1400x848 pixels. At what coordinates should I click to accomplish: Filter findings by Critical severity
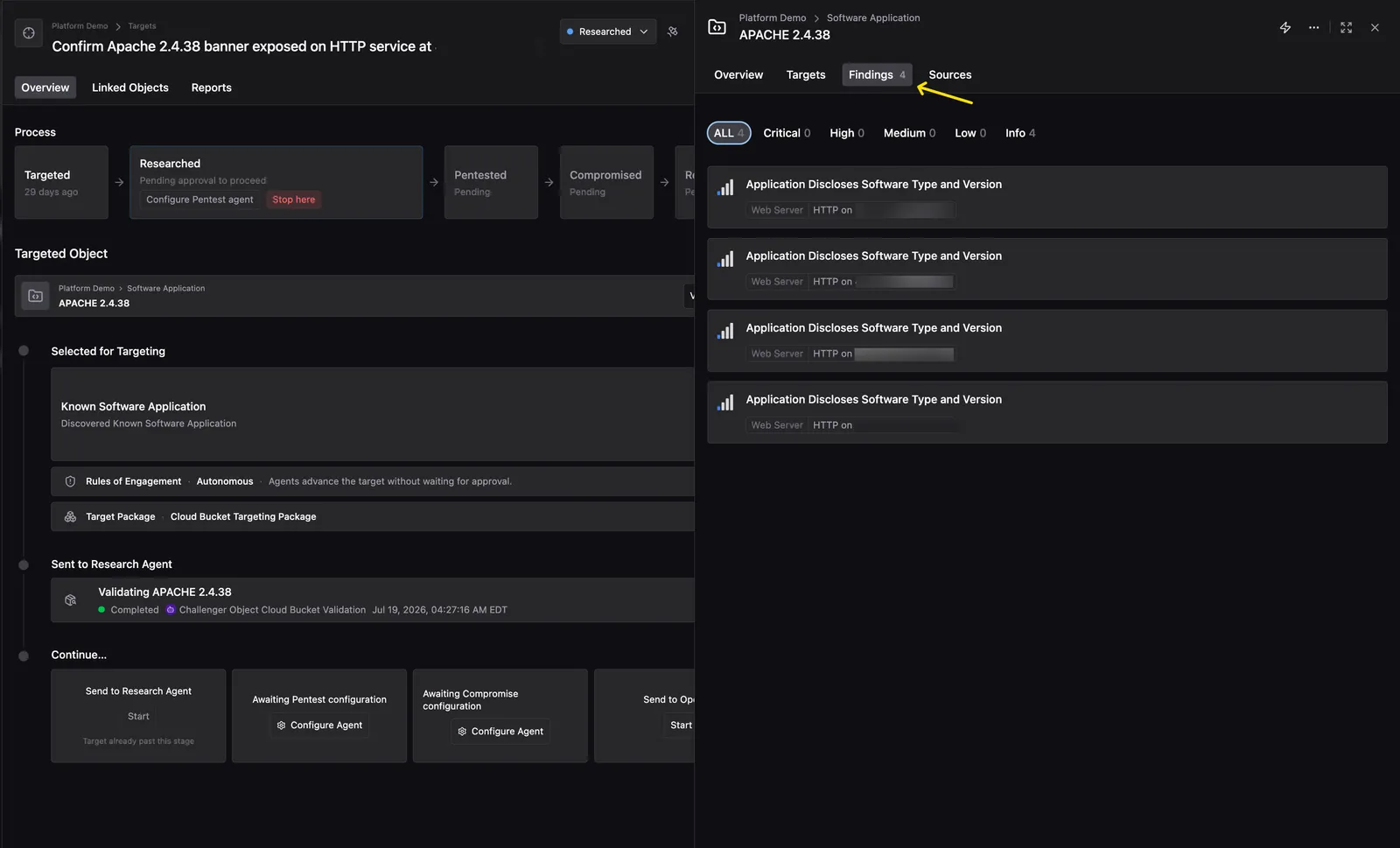tap(787, 133)
